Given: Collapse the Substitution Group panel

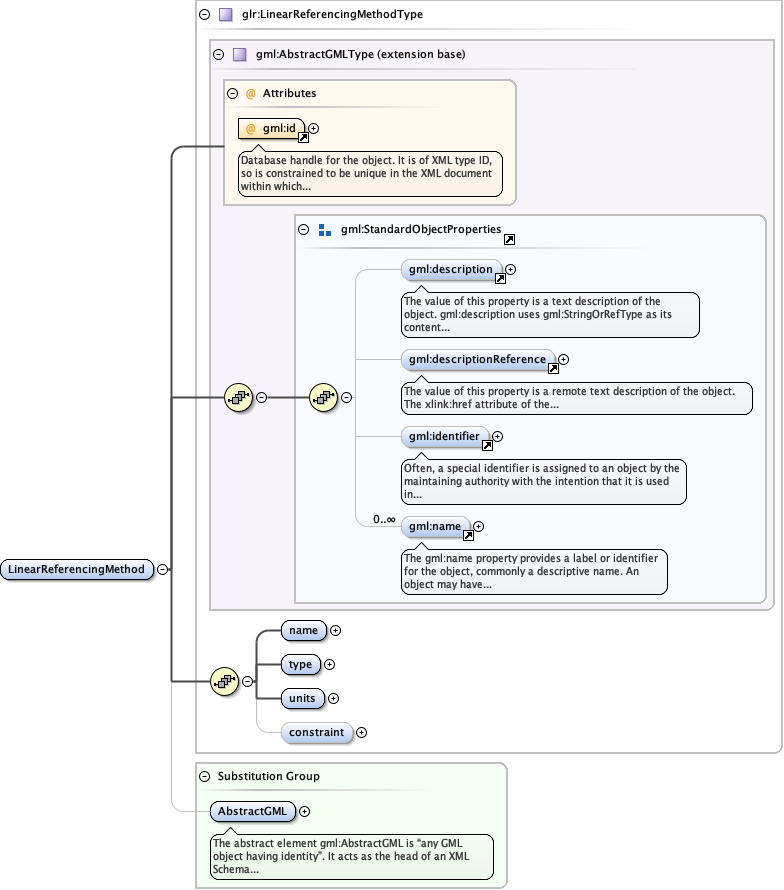Looking at the screenshot, I should [204, 776].
